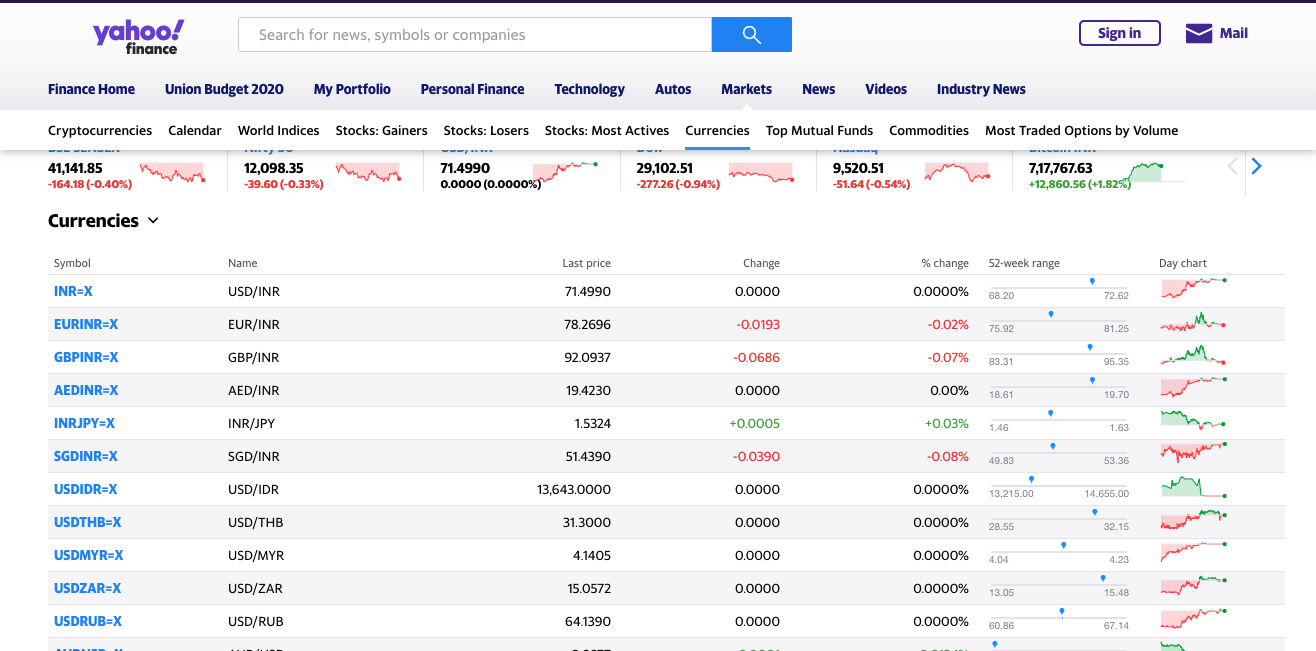Open the USD/INR row day chart
The height and width of the screenshot is (651, 1316).
click(1194, 289)
